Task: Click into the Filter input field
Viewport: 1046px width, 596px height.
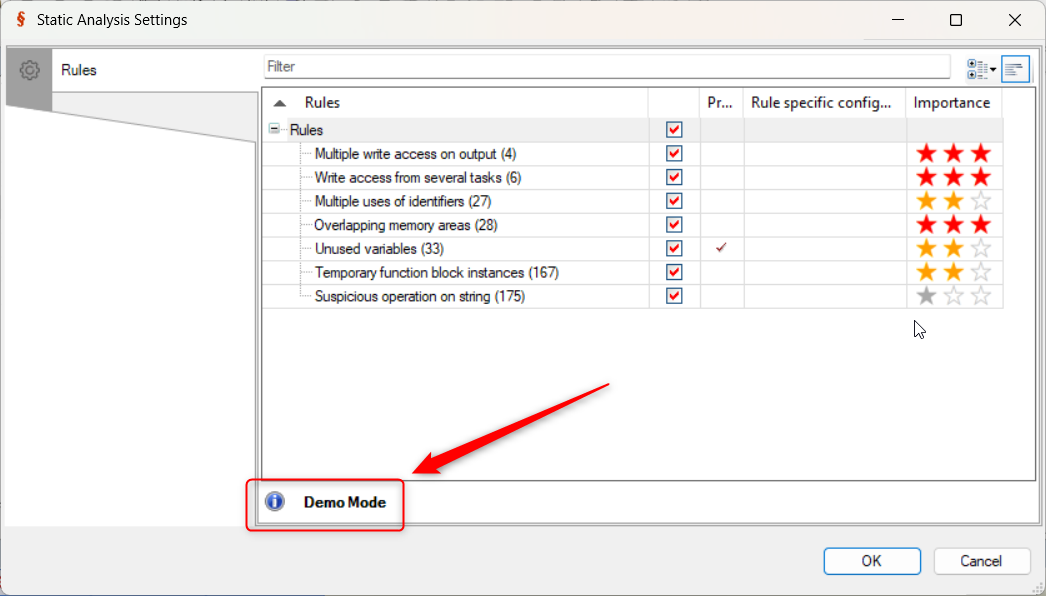Action: tap(606, 67)
